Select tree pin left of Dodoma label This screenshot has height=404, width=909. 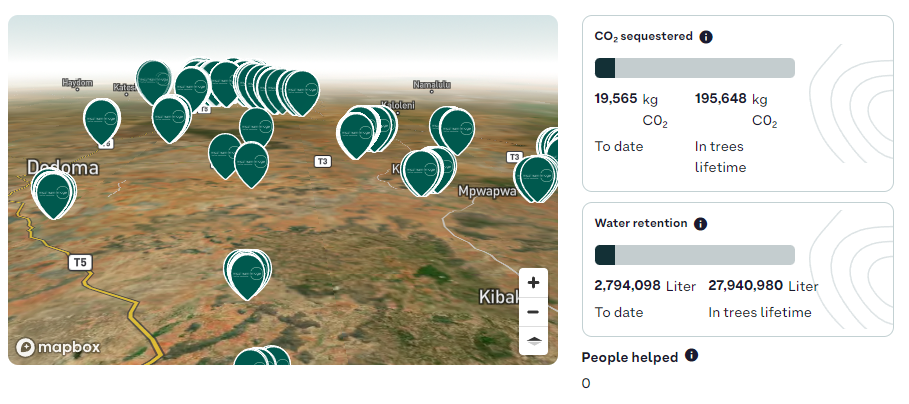click(53, 194)
